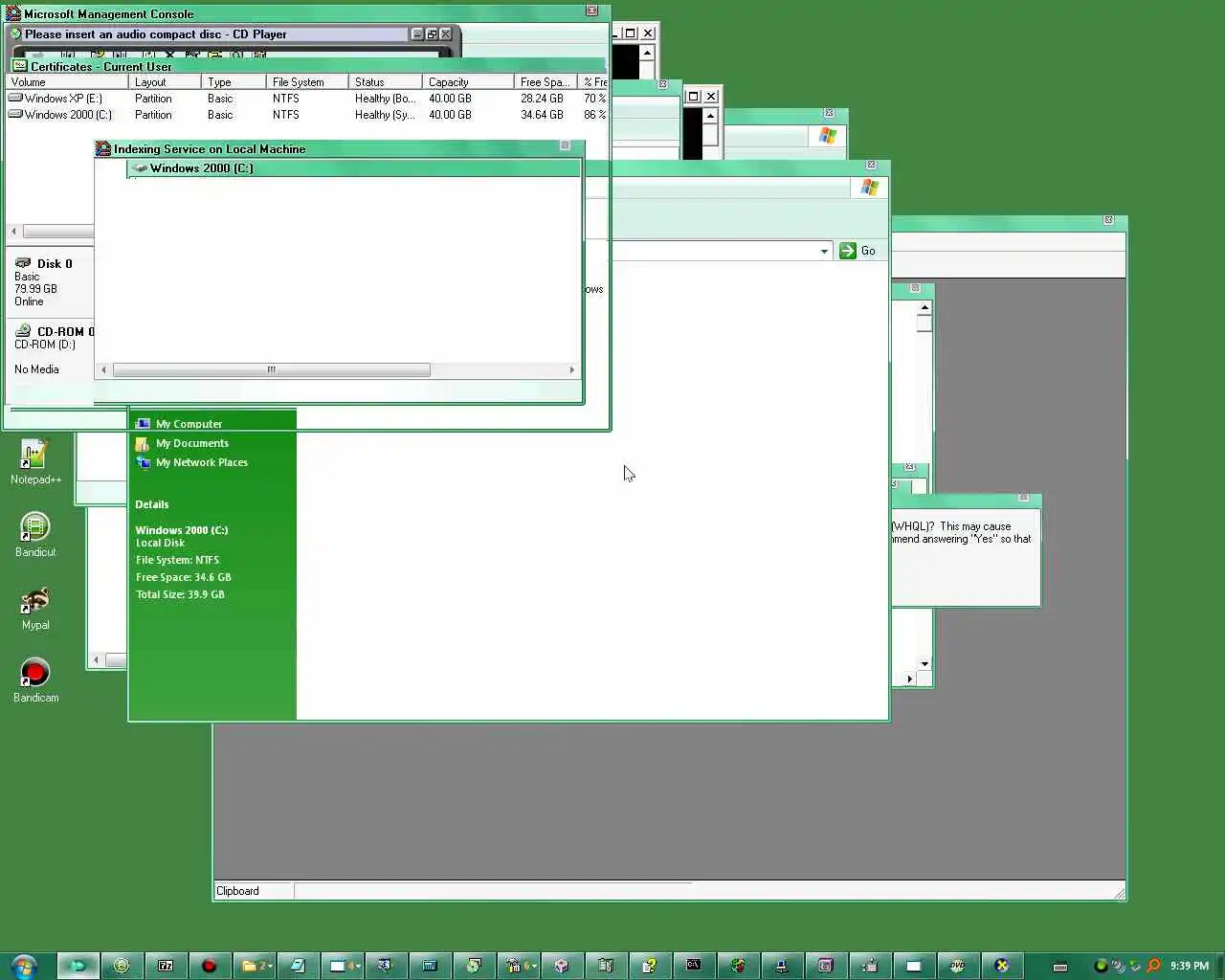Click the red record Bandicam taskbar button

point(210,966)
